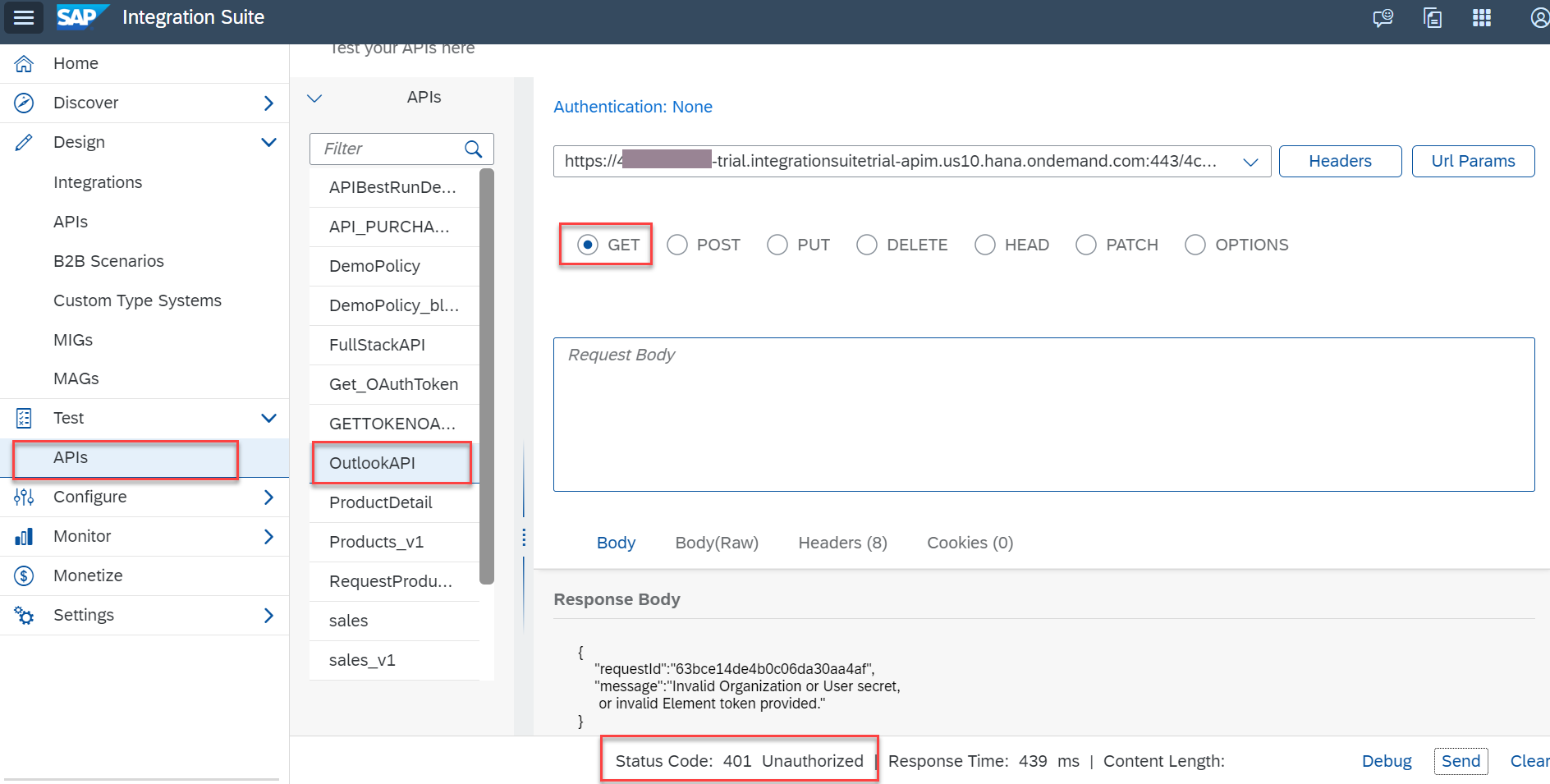Click the Monetize dollar icon
This screenshot has width=1550, height=784.
(x=24, y=575)
